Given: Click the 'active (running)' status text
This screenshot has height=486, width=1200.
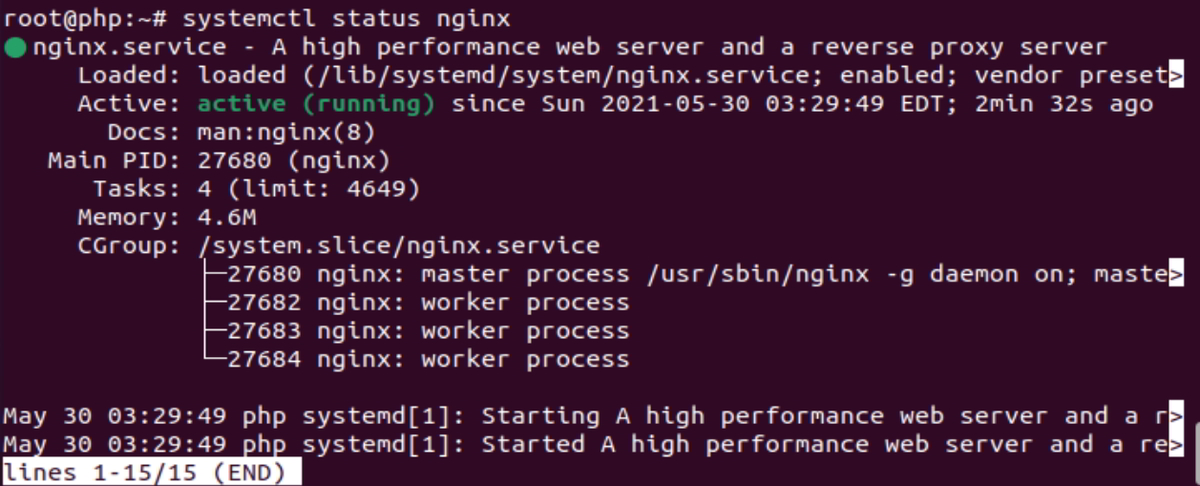Looking at the screenshot, I should [316, 104].
